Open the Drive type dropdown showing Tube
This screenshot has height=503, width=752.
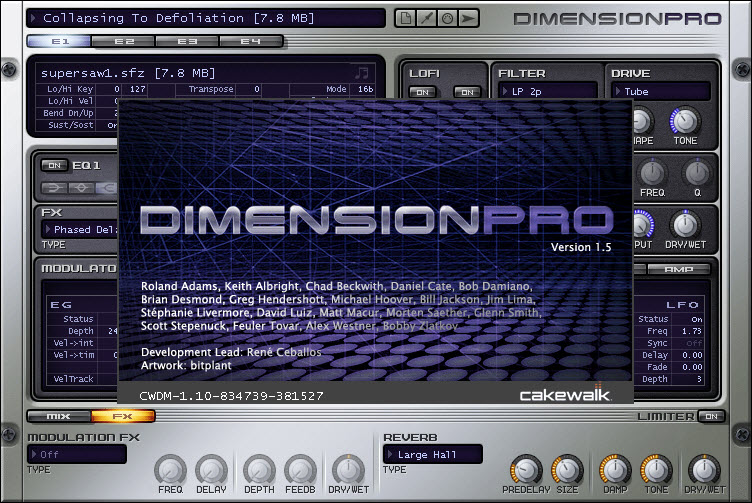click(x=661, y=92)
